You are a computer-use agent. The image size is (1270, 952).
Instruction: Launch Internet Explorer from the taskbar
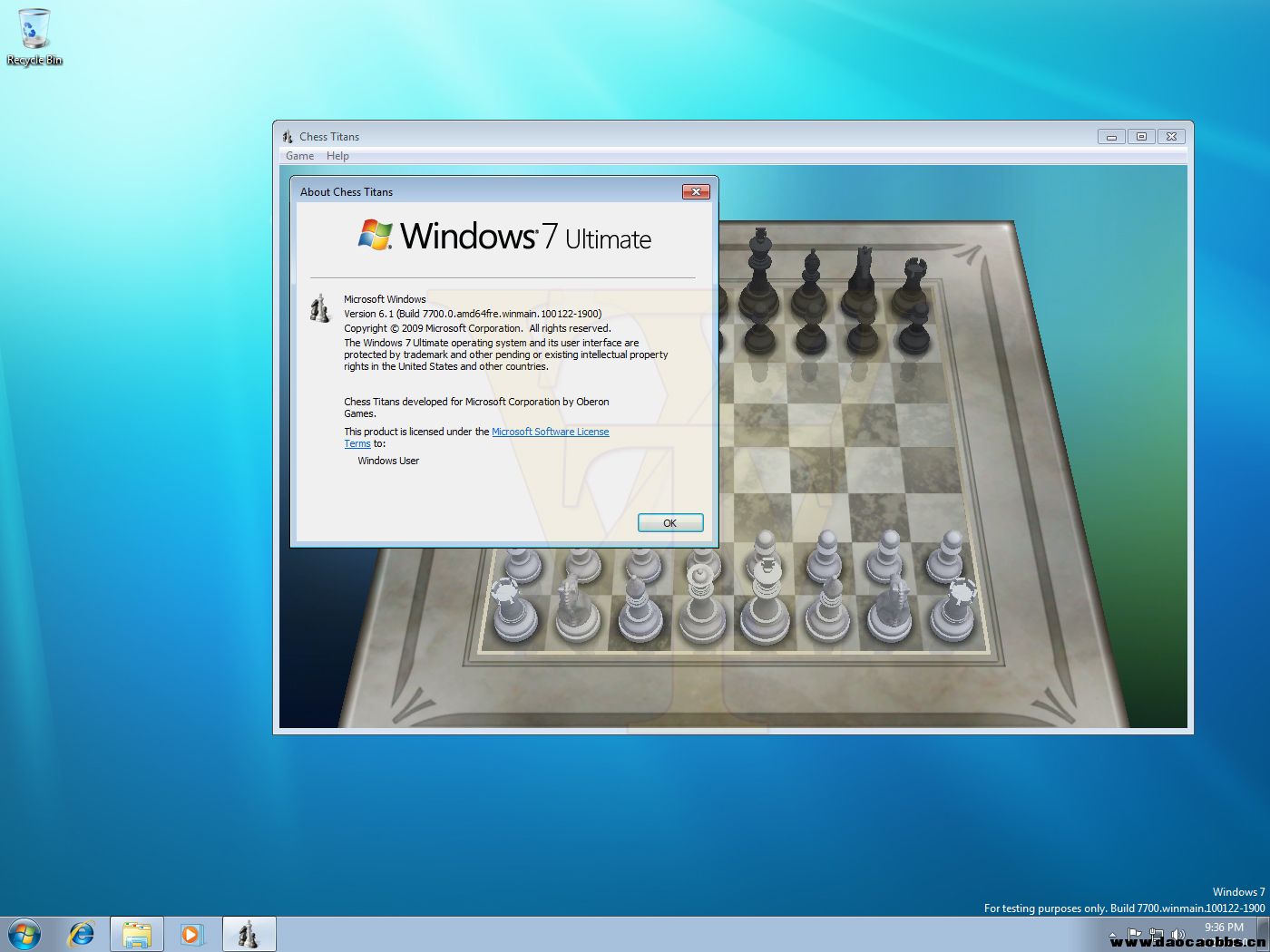pos(82,934)
